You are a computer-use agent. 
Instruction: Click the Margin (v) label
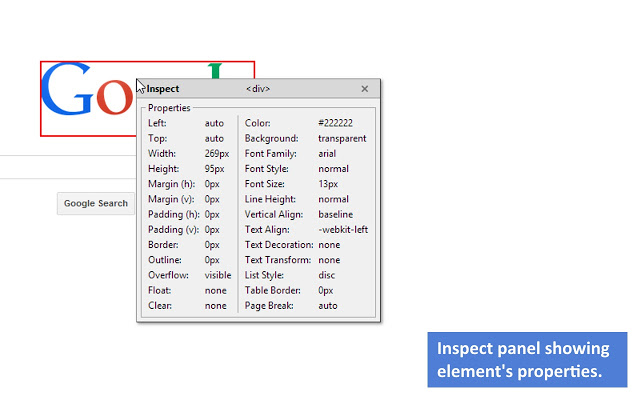pyautogui.click(x=171, y=200)
